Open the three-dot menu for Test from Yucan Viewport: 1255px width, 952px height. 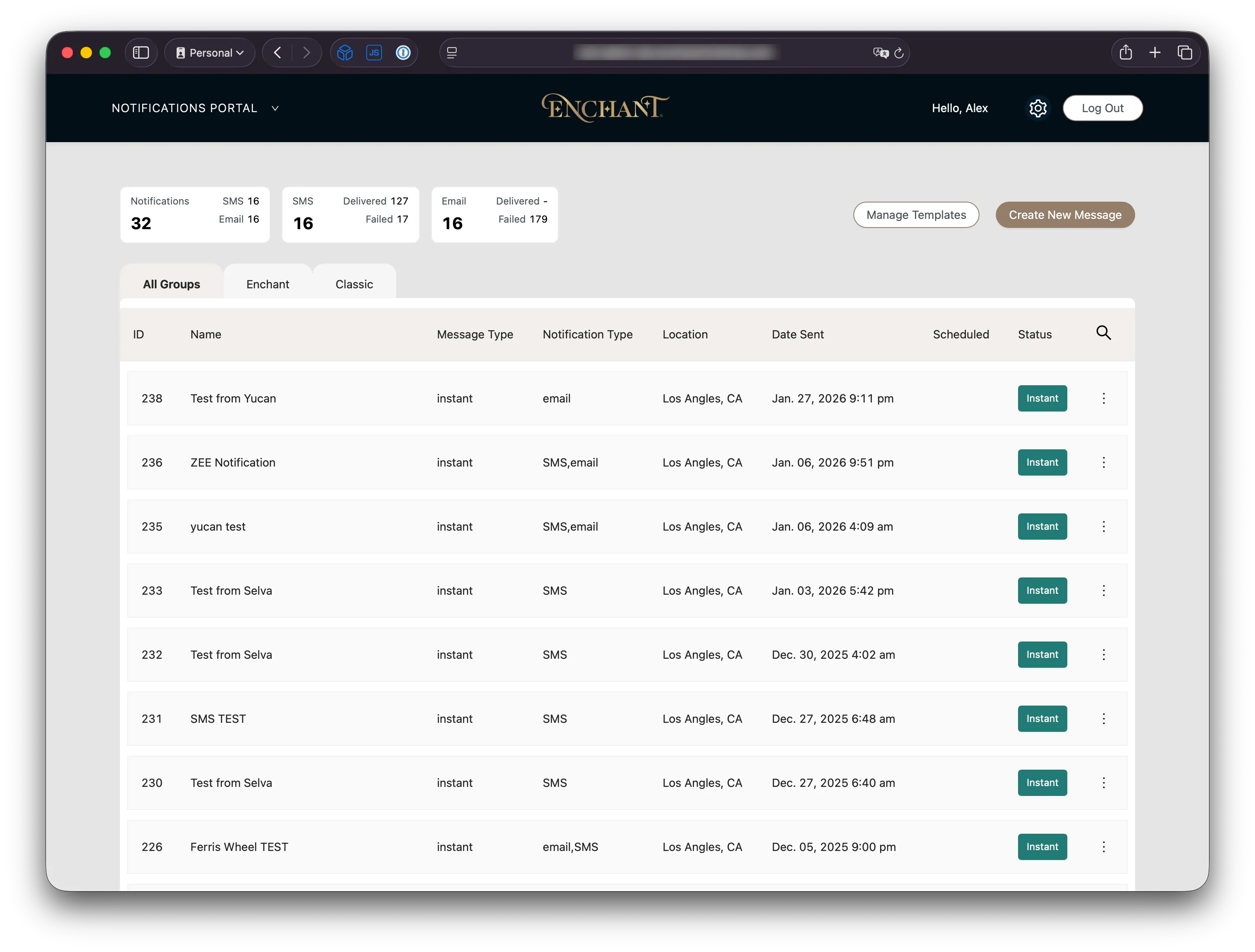pyautogui.click(x=1103, y=398)
